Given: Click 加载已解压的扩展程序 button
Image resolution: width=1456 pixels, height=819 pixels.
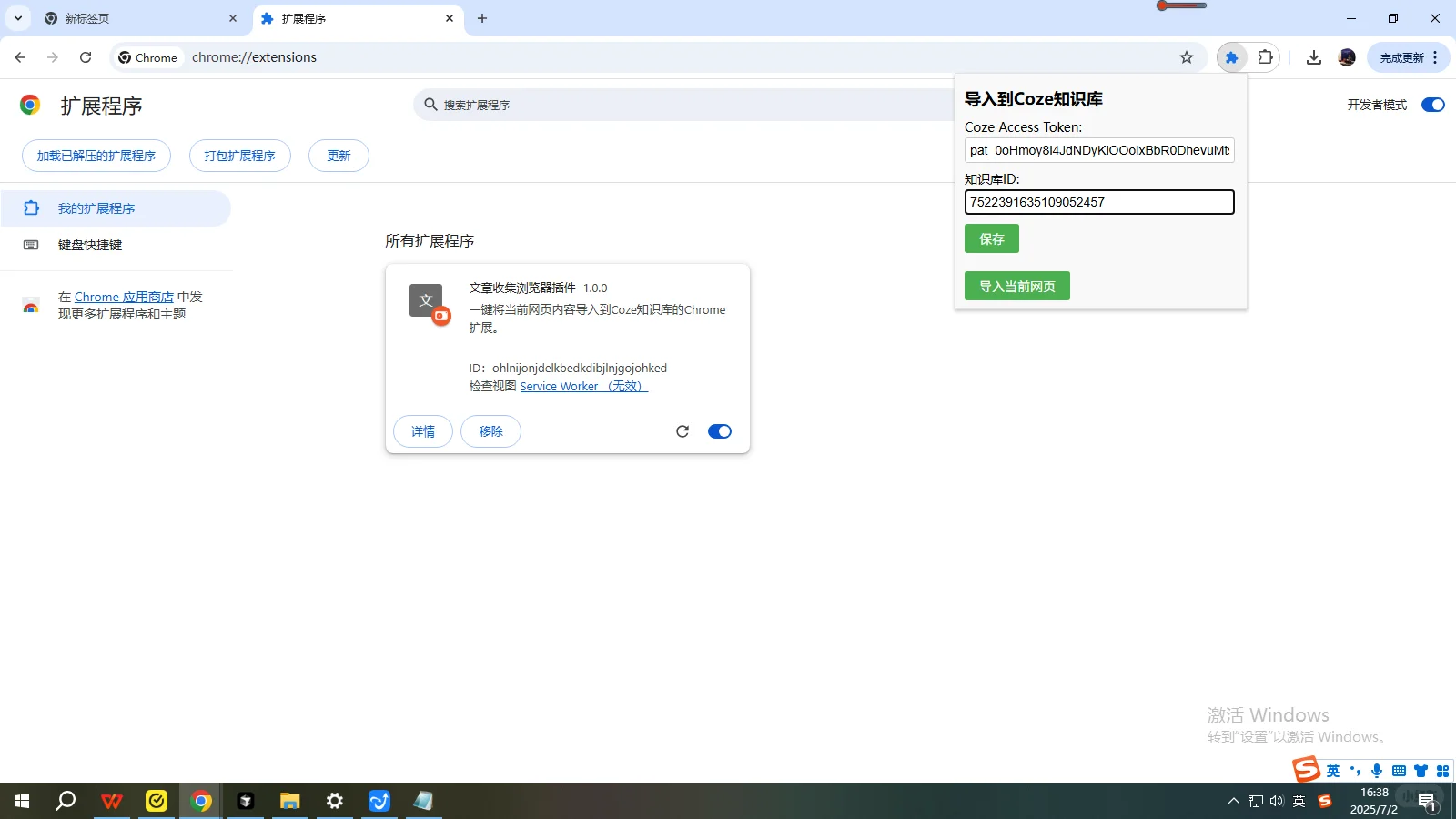Looking at the screenshot, I should (x=96, y=156).
